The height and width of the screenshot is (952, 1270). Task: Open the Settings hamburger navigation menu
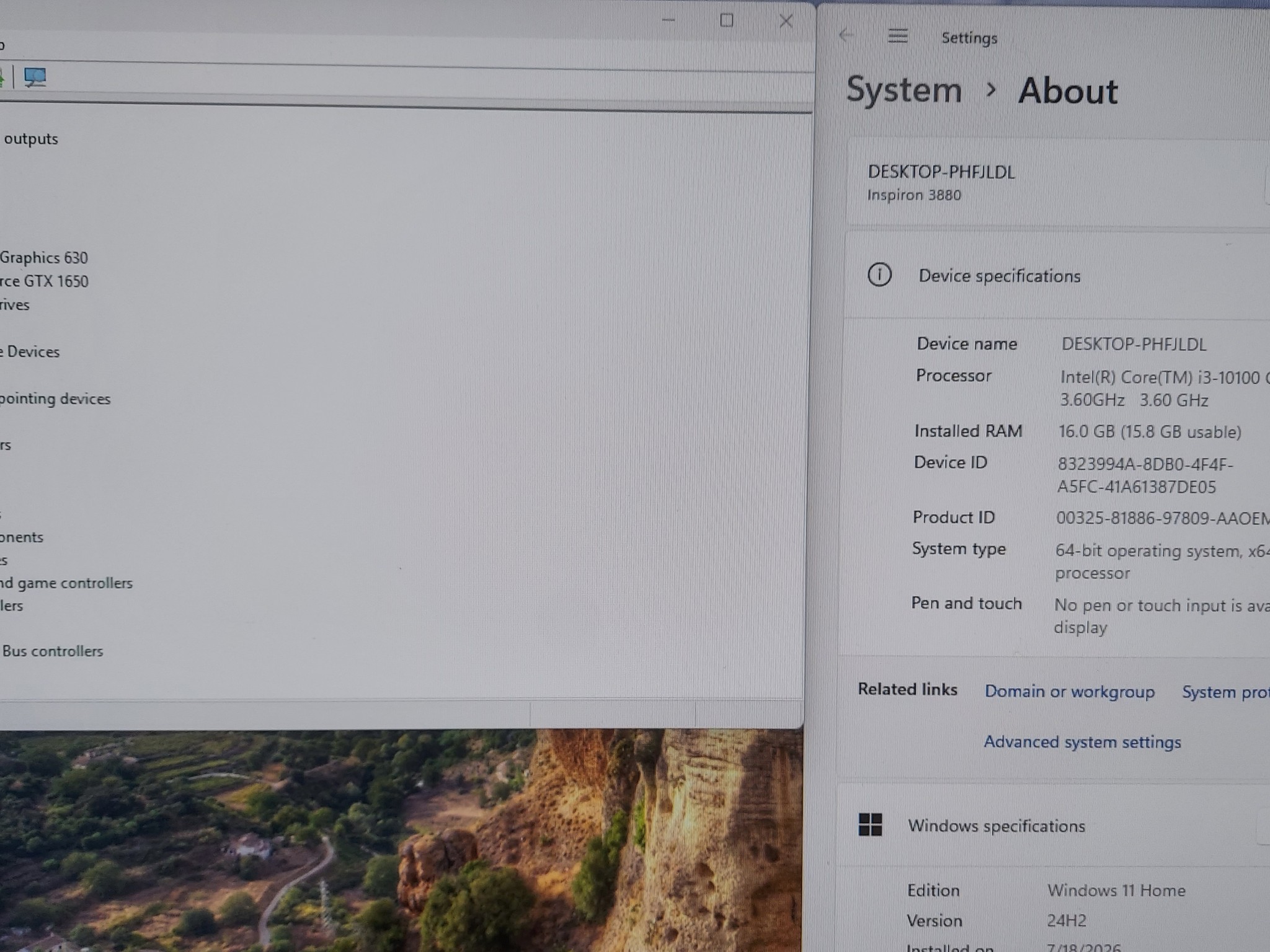(x=898, y=36)
